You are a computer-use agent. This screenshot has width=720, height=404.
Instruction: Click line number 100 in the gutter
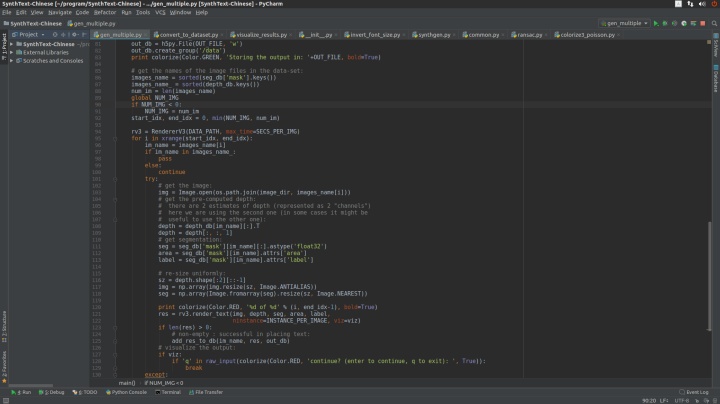97,172
